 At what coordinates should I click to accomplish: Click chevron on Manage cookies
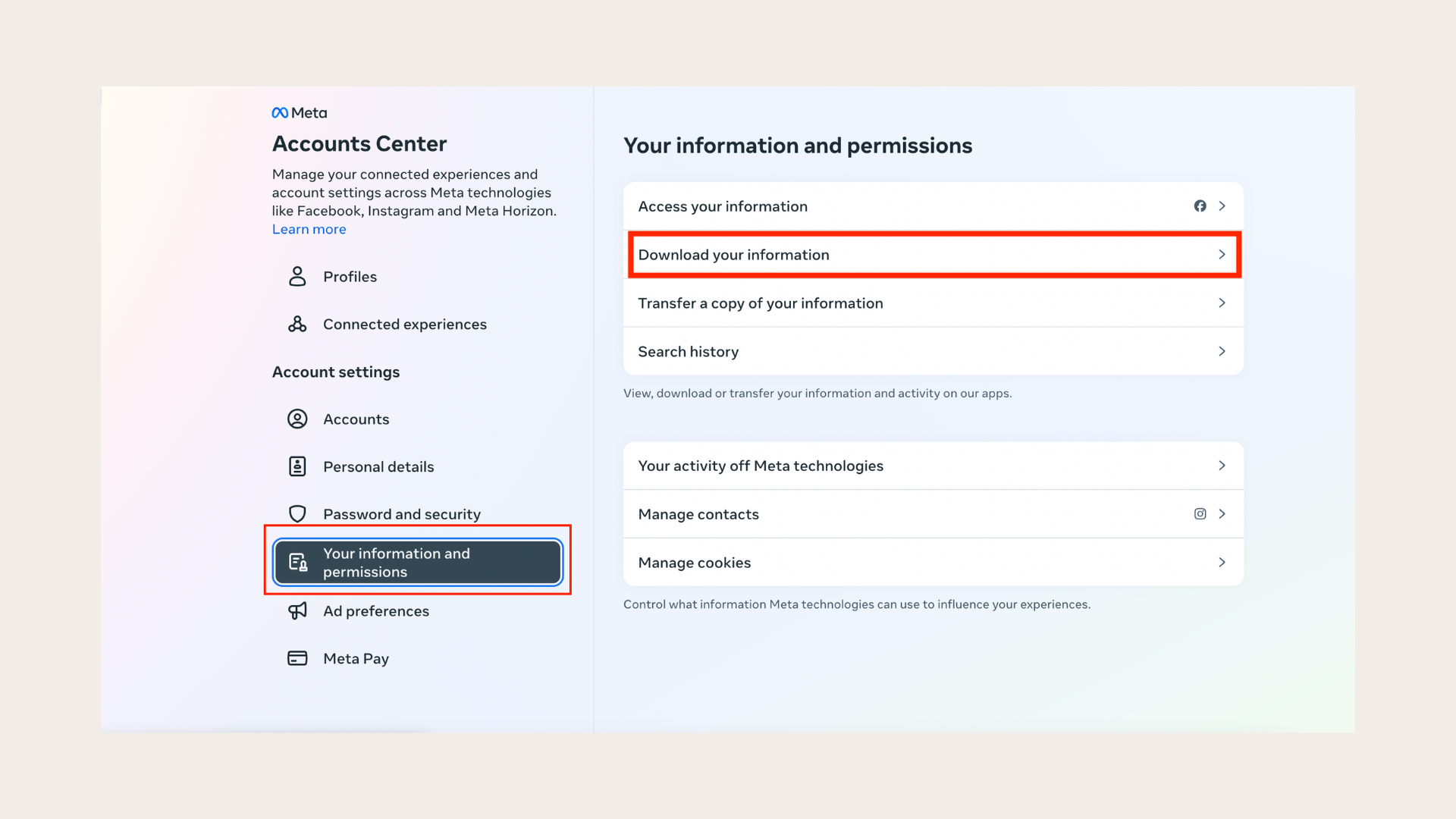[1222, 562]
